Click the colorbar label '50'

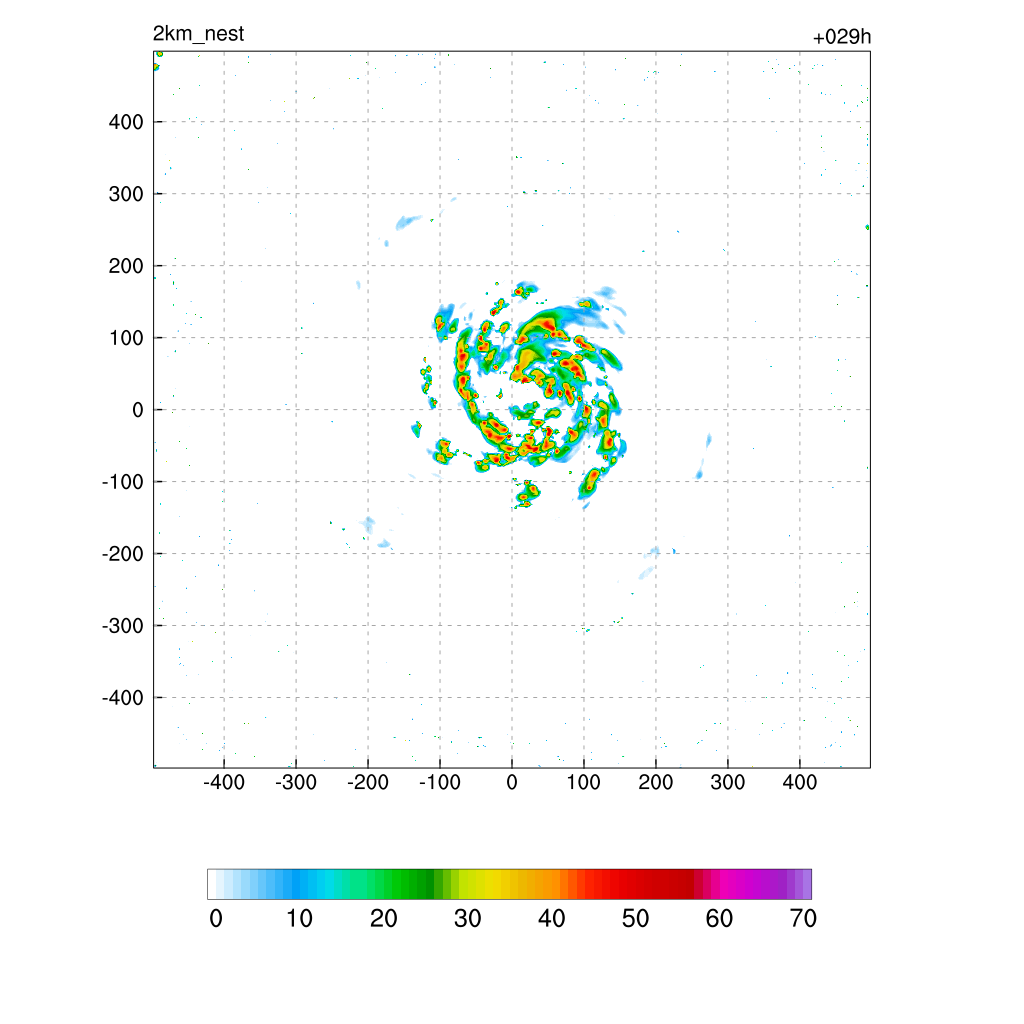click(x=635, y=919)
